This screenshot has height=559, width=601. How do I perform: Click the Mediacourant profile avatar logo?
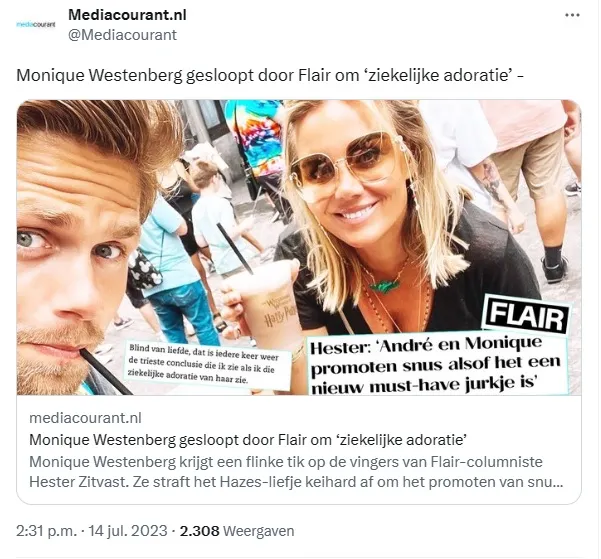click(x=36, y=25)
